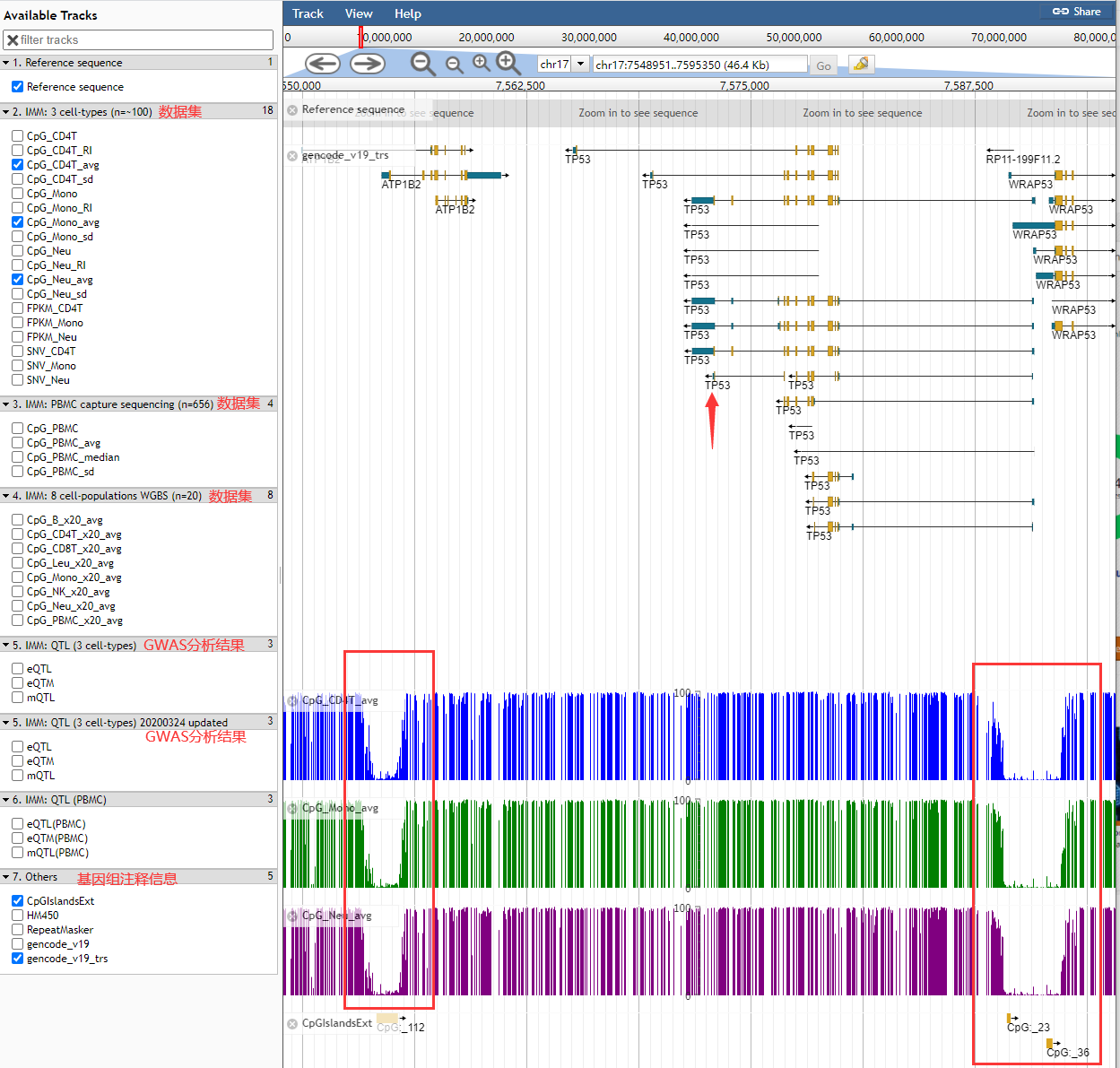Collapse the 6. IMM: QTL (PBMC) category
1120x1068 pixels.
click(138, 800)
